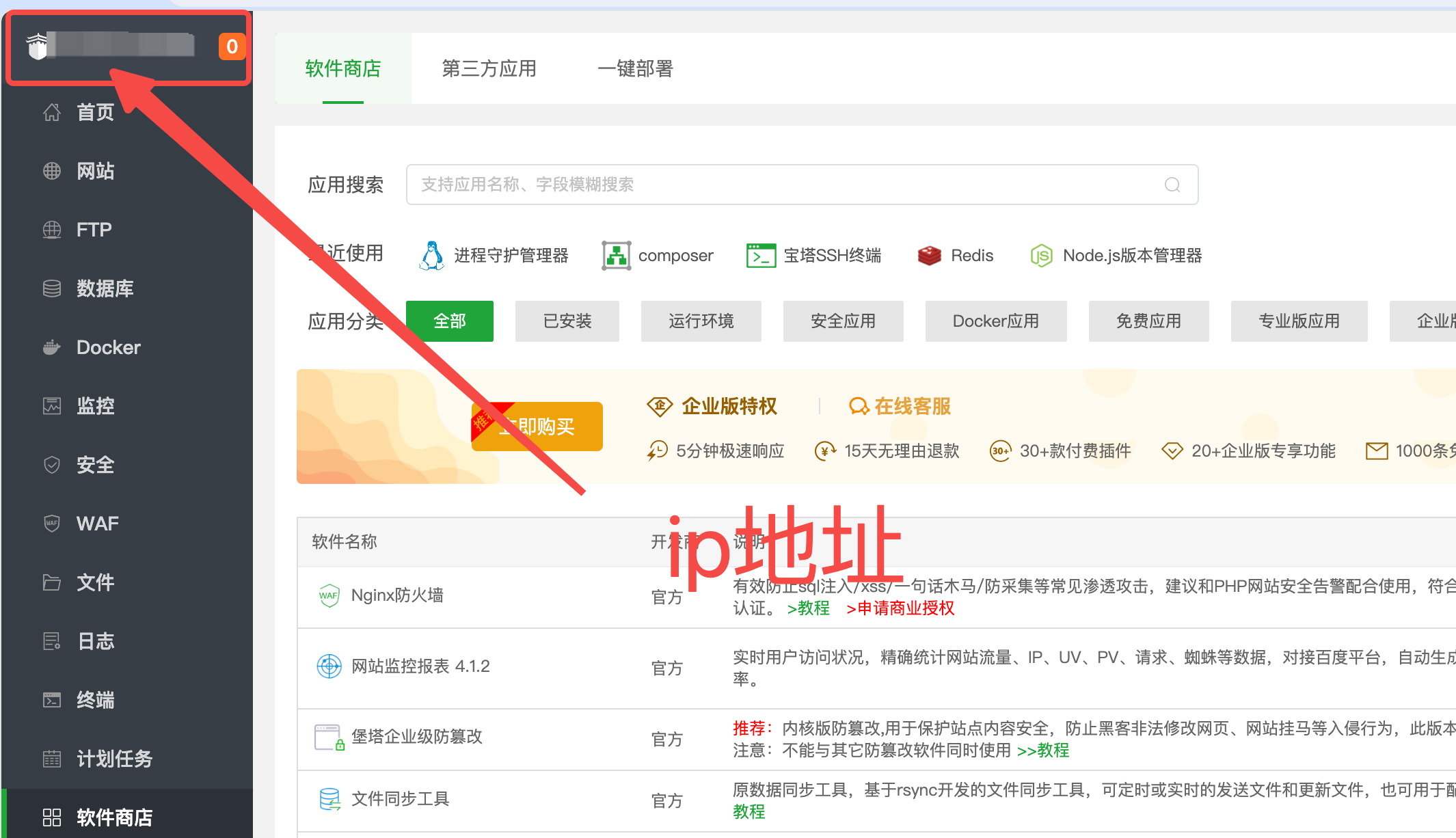Open the Redis recent app icon
This screenshot has width=1456, height=838.
click(929, 256)
